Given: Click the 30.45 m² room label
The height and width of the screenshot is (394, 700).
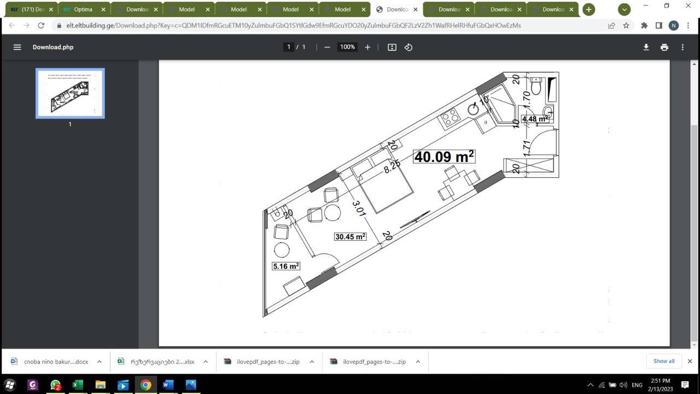Looking at the screenshot, I should pyautogui.click(x=350, y=236).
